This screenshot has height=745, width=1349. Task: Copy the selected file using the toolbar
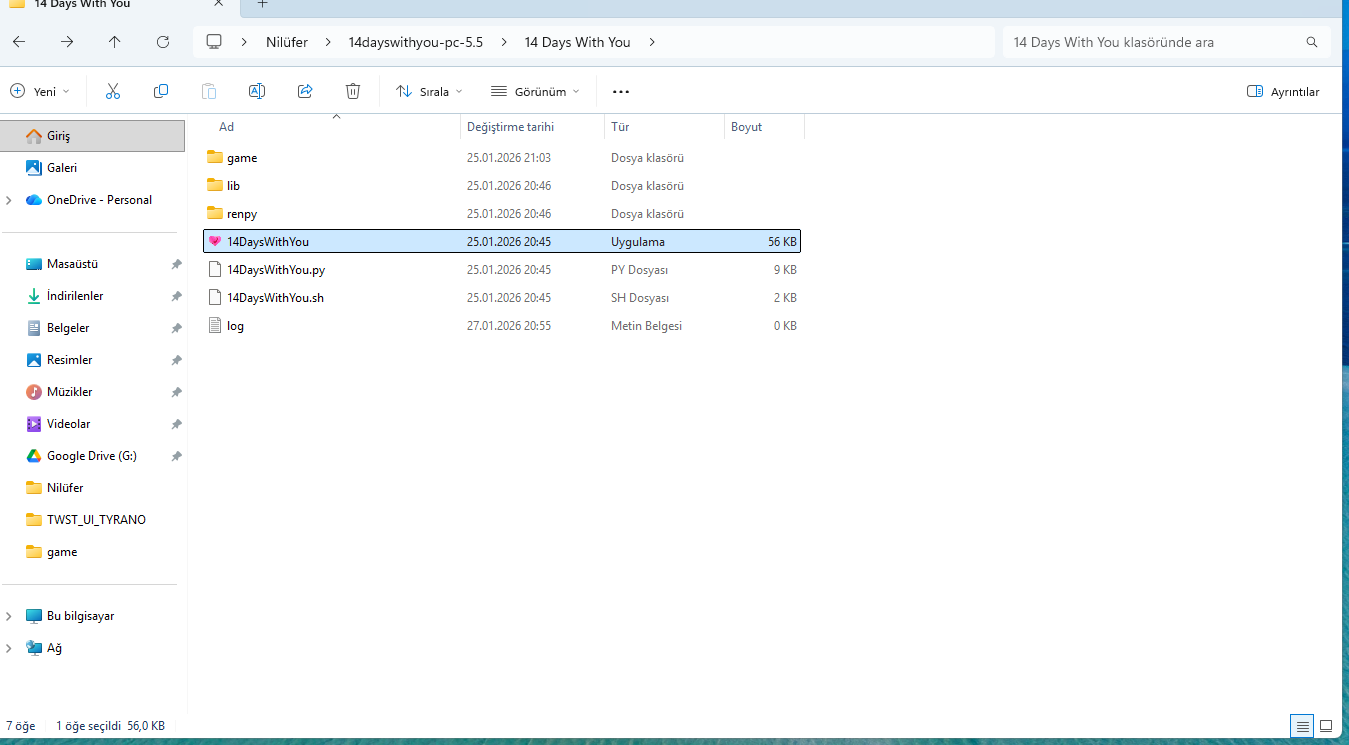pyautogui.click(x=161, y=91)
